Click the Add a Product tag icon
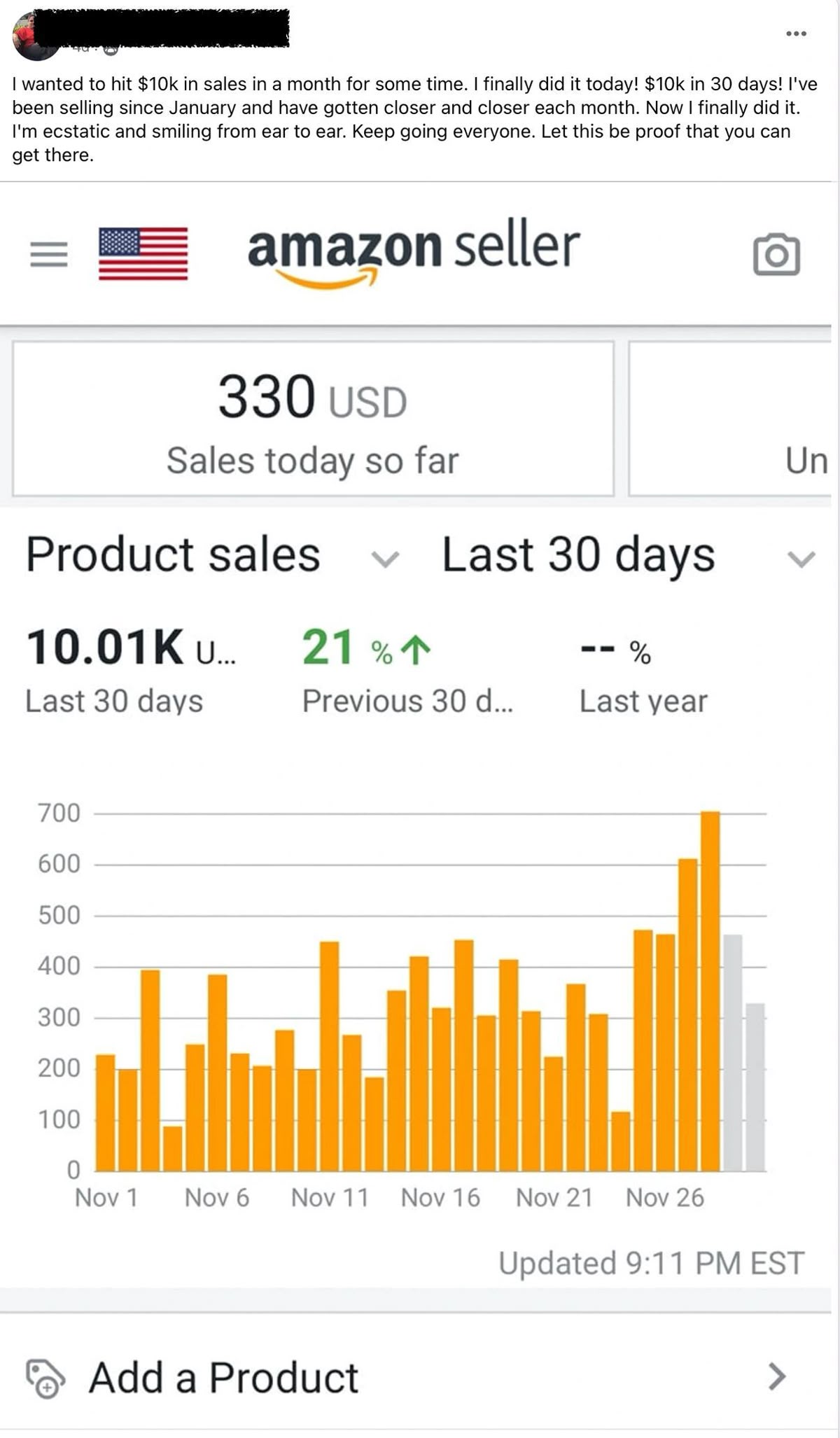Viewport: 840px width, 1438px height. click(45, 1378)
